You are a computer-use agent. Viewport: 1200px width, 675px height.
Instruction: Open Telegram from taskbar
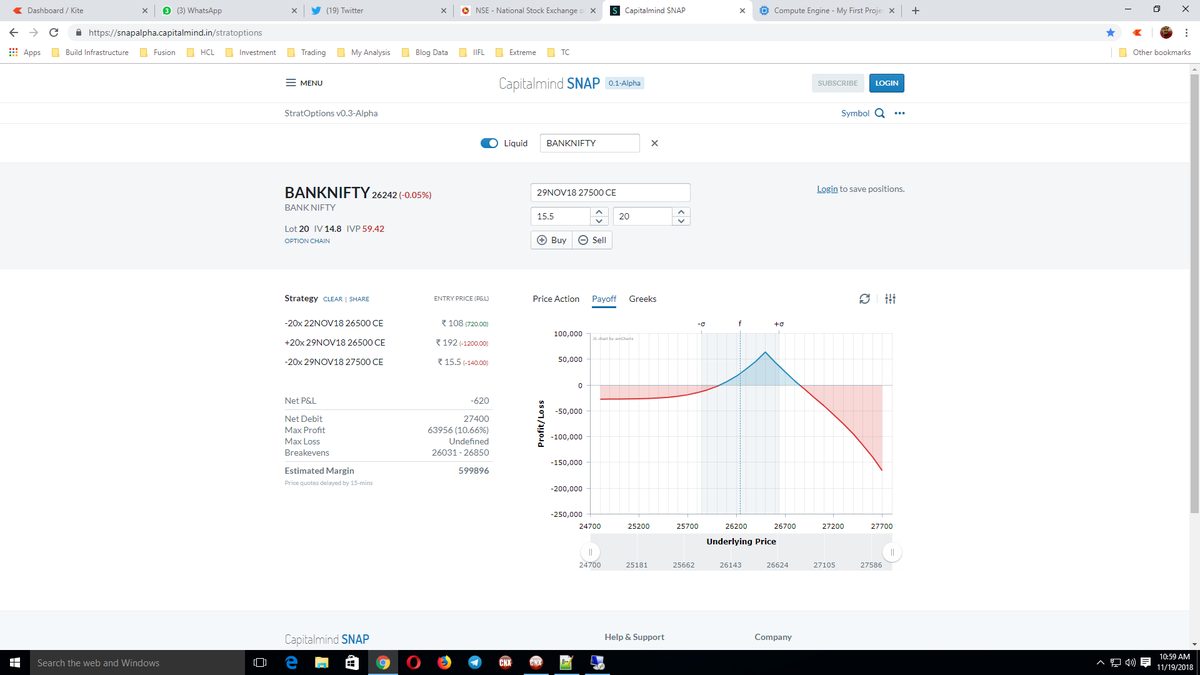[x=474, y=662]
